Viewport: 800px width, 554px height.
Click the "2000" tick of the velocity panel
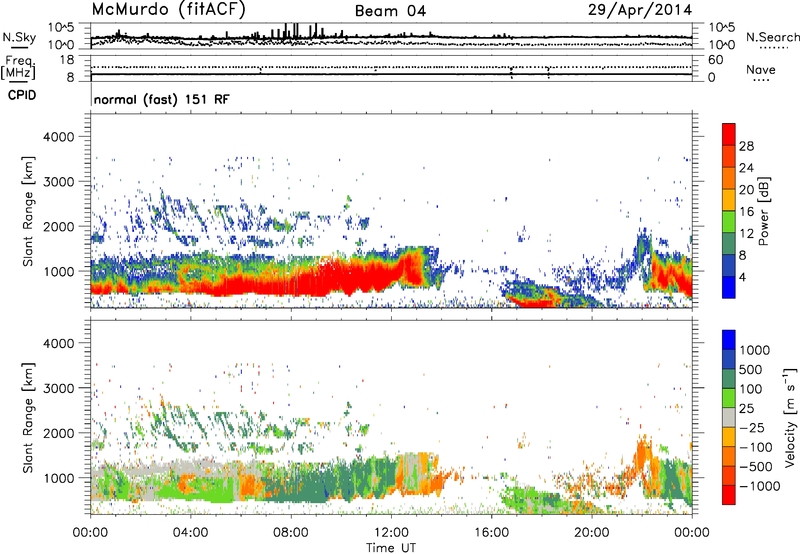pos(58,433)
